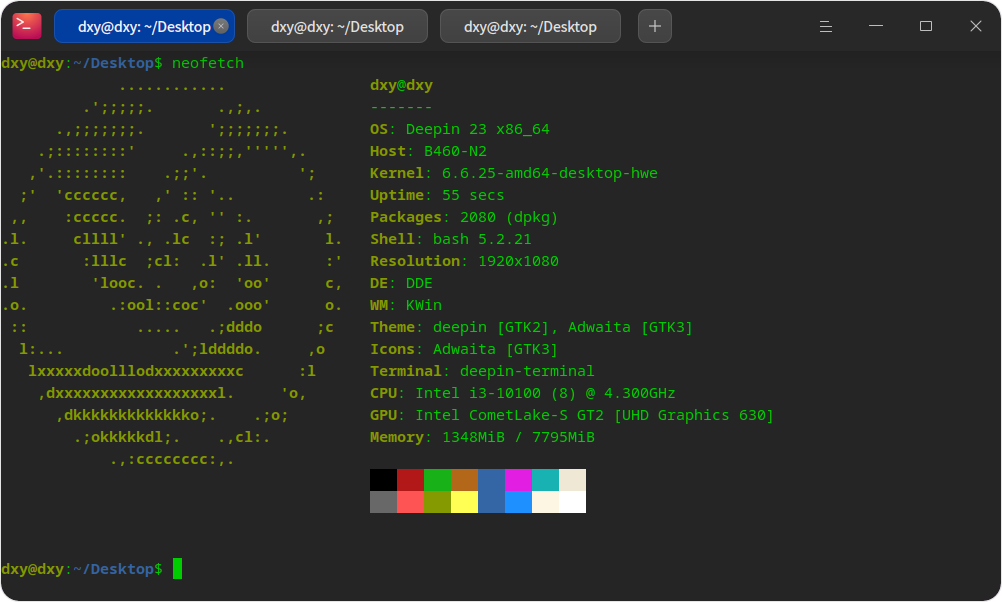Viewport: 1002px width, 602px height.
Task: Click the 'Packages: 2080 (dpkg)' line
Action: (x=464, y=217)
